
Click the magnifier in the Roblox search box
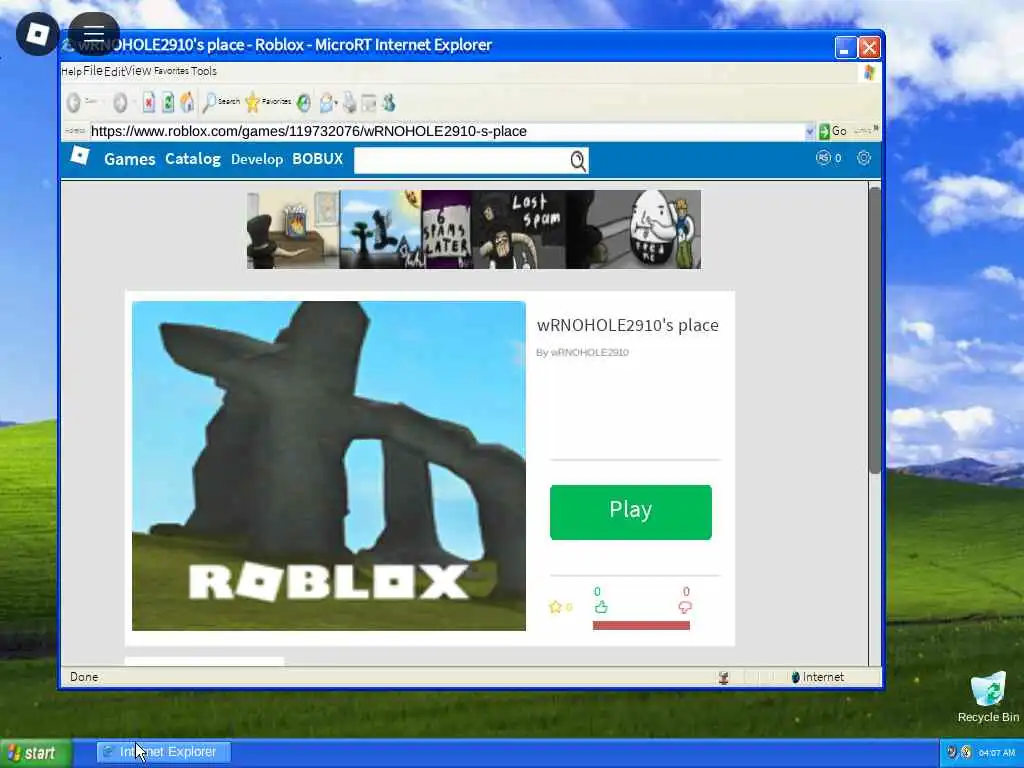coord(578,161)
